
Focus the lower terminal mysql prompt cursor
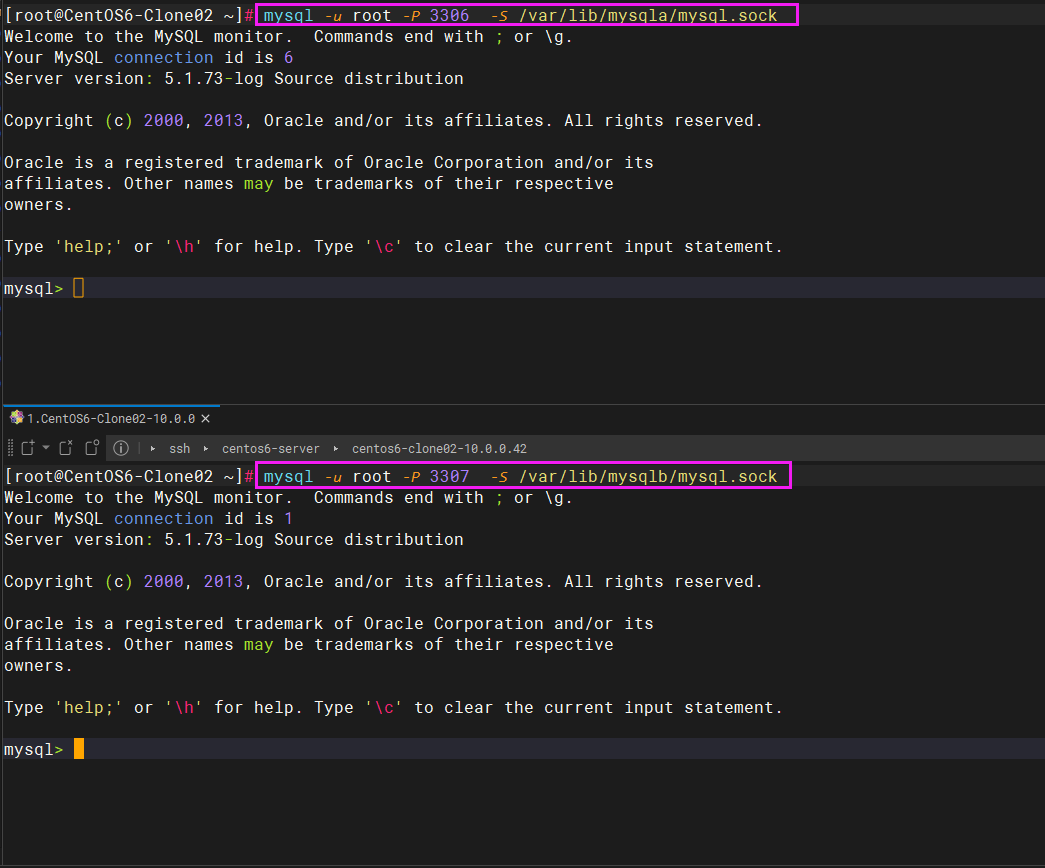(x=79, y=749)
